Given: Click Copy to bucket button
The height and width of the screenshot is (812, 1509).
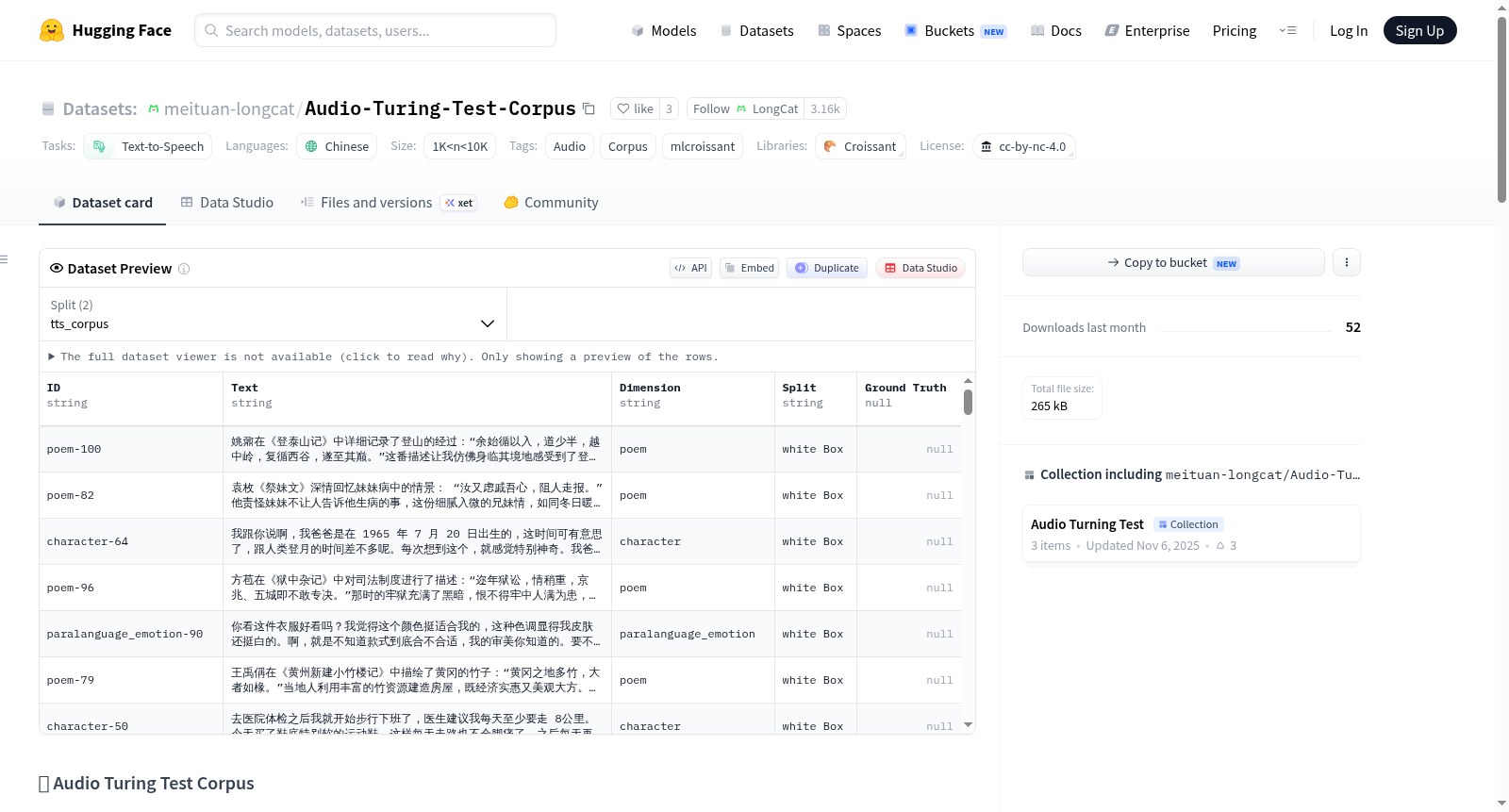Looking at the screenshot, I should pyautogui.click(x=1173, y=262).
